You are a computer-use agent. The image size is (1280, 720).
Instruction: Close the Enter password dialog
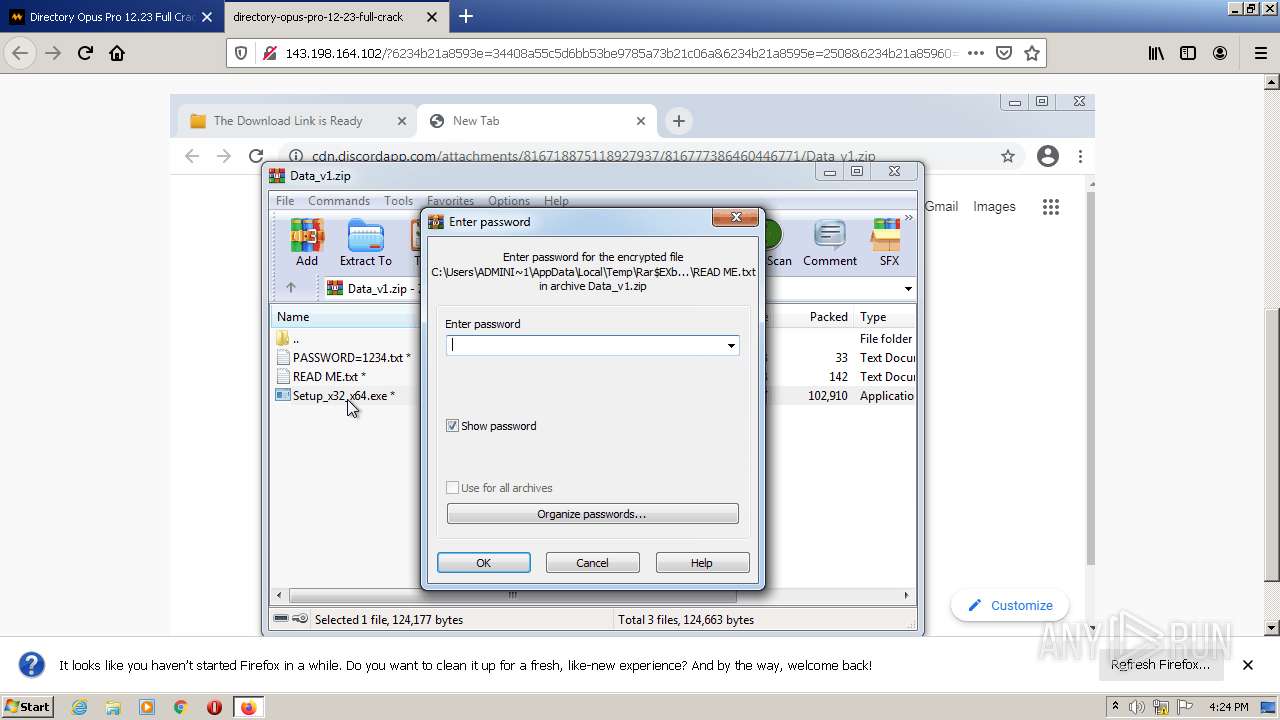(x=736, y=217)
